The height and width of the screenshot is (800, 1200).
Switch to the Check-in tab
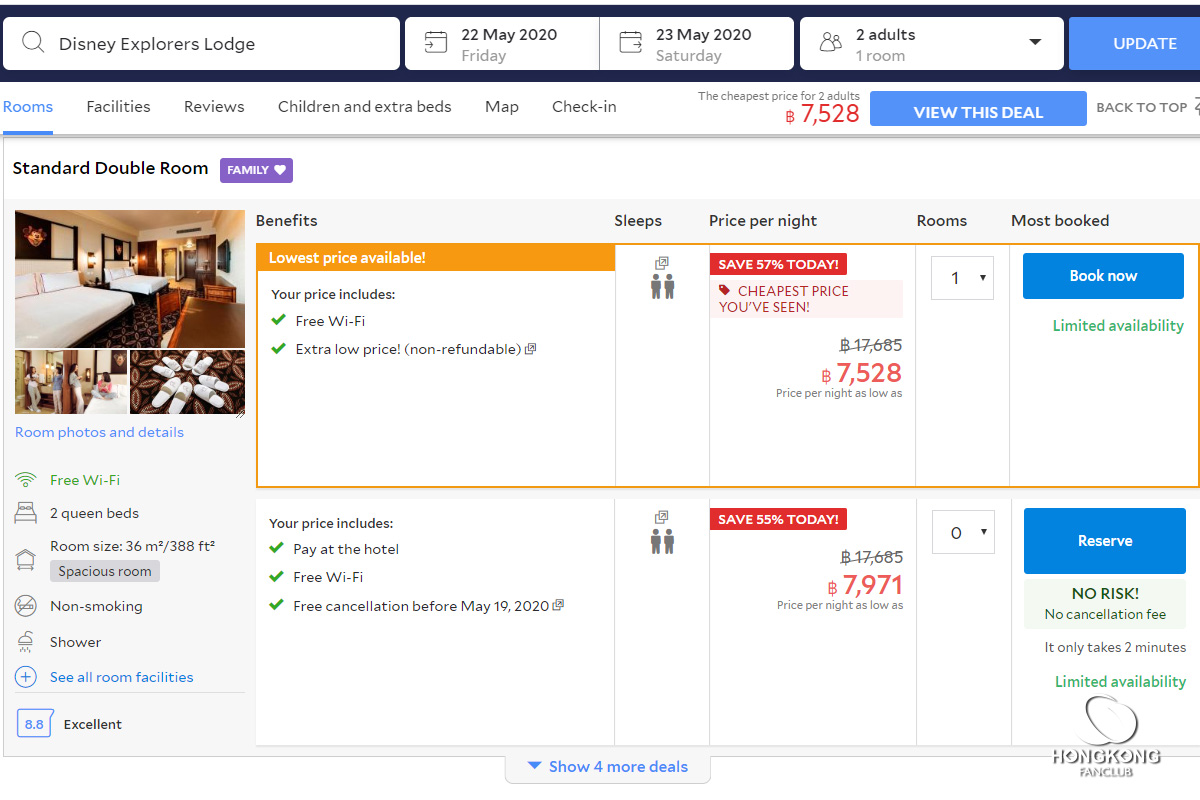click(584, 107)
